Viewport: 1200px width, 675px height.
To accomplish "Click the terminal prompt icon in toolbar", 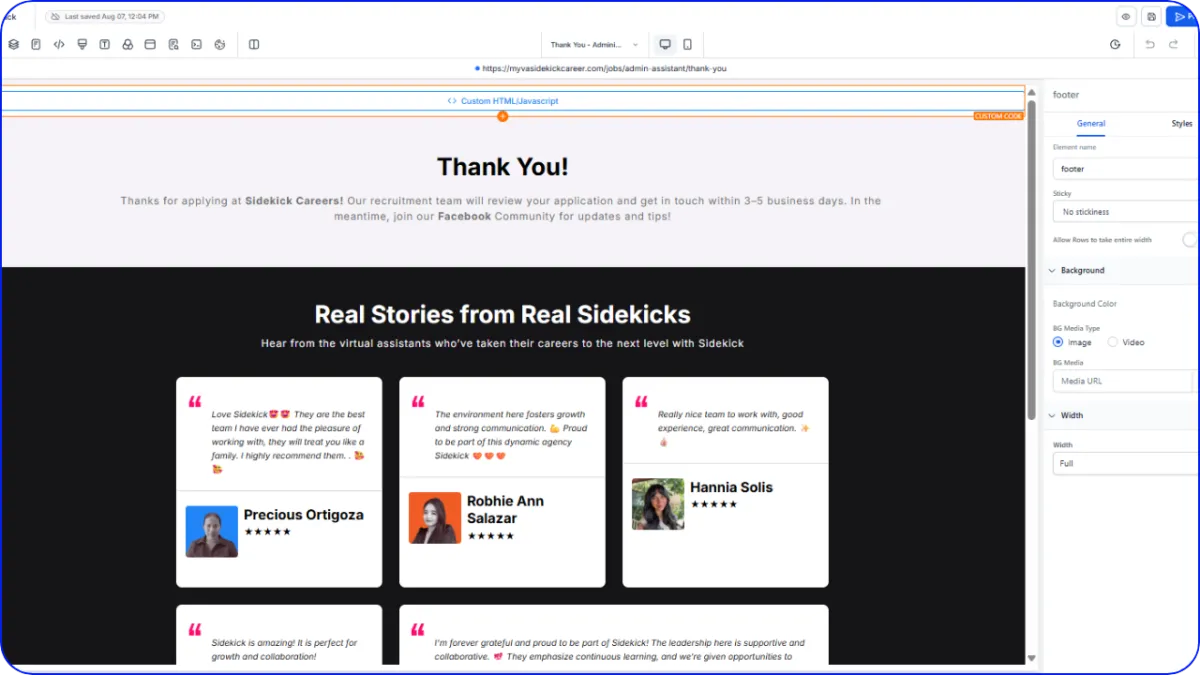I will click(x=197, y=44).
